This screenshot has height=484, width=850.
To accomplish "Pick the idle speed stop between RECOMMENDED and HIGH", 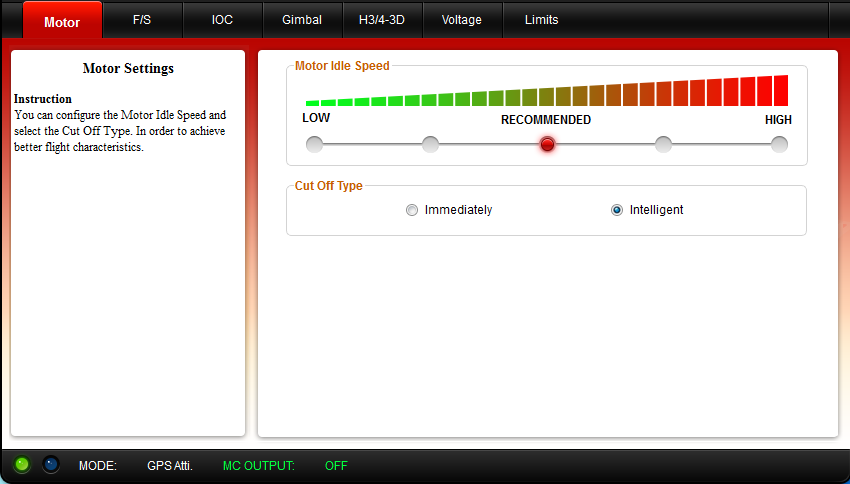I will (x=663, y=144).
